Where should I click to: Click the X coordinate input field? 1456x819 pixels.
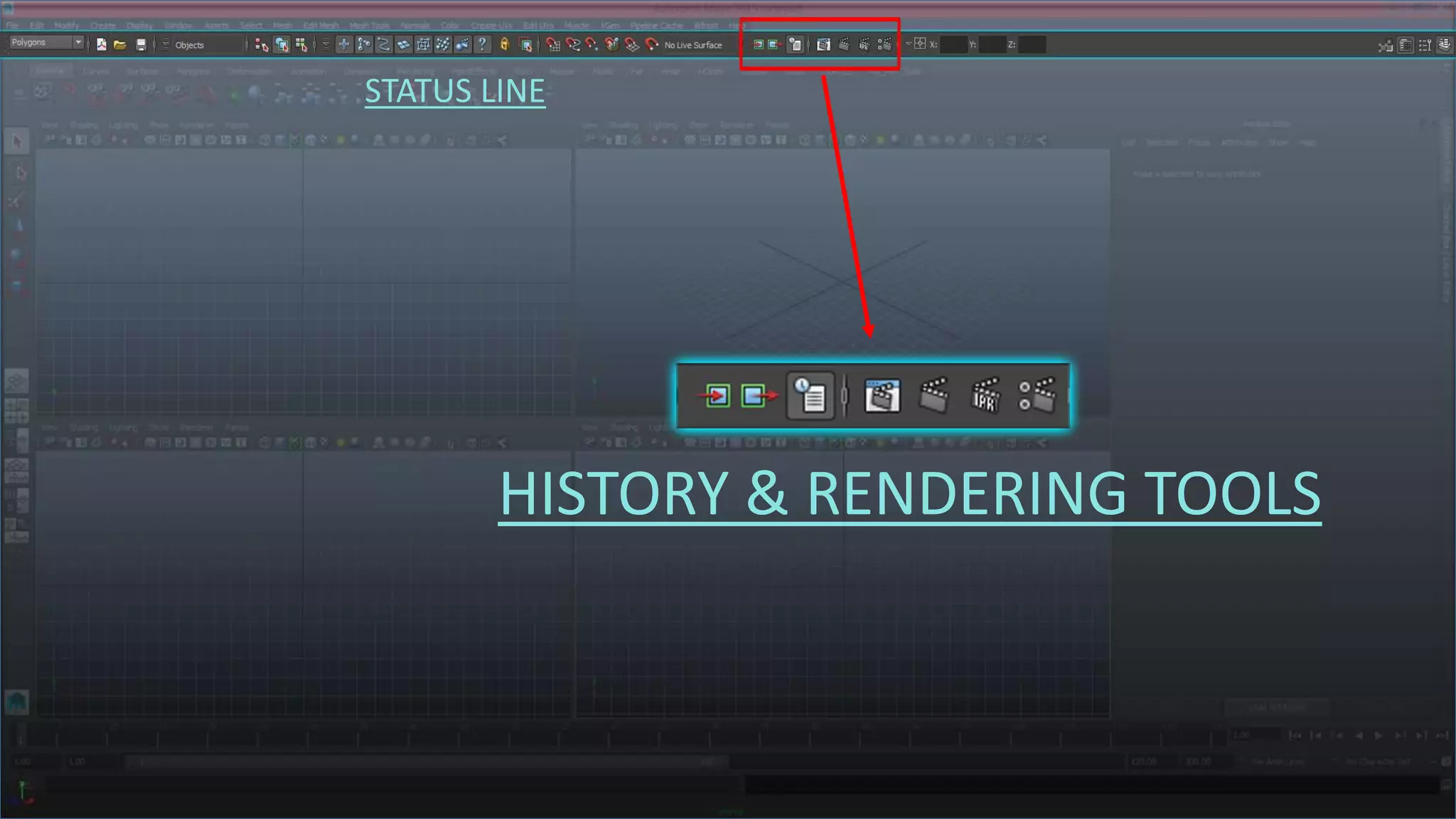pyautogui.click(x=954, y=45)
